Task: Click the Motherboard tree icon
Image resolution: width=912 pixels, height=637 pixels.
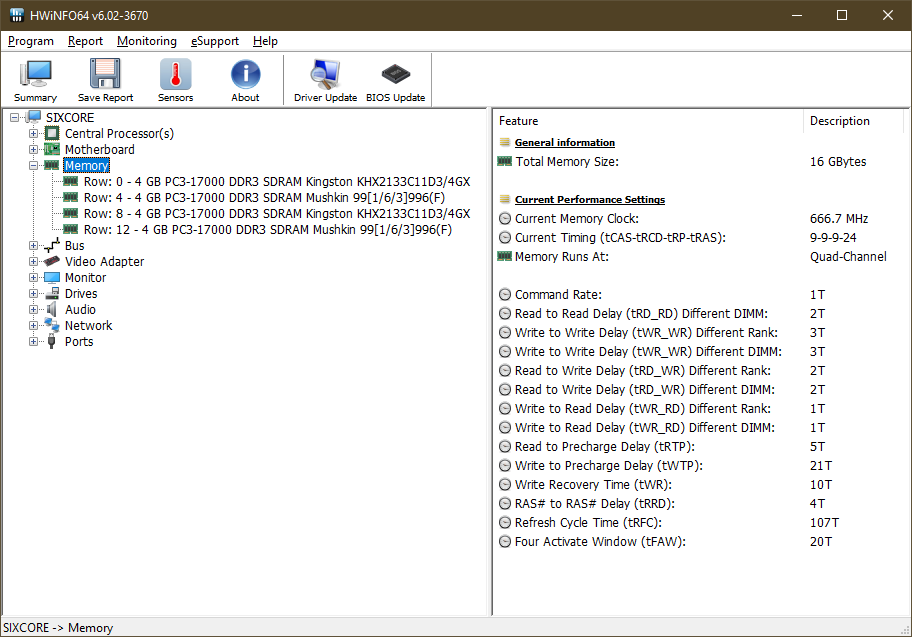Action: coord(52,150)
